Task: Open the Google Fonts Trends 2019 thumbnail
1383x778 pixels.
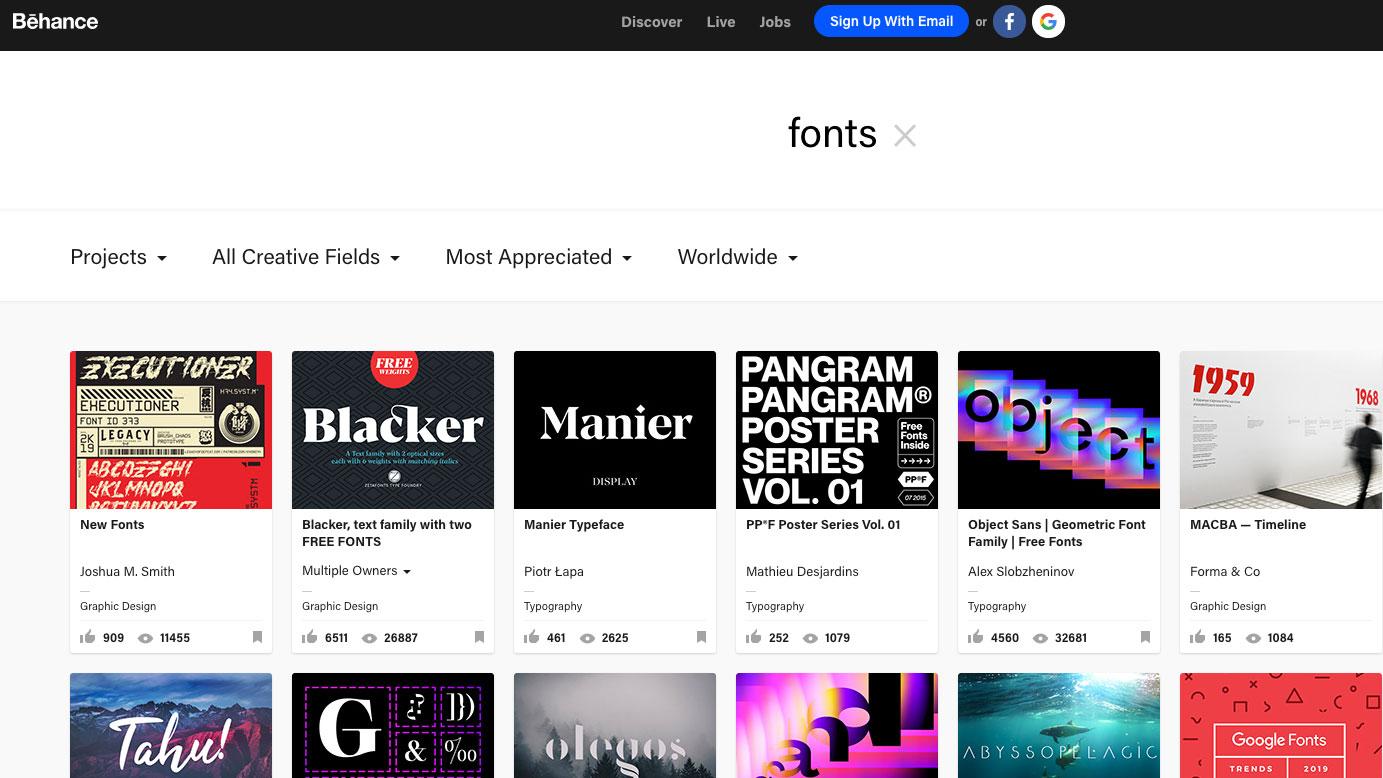Action: click(x=1281, y=726)
